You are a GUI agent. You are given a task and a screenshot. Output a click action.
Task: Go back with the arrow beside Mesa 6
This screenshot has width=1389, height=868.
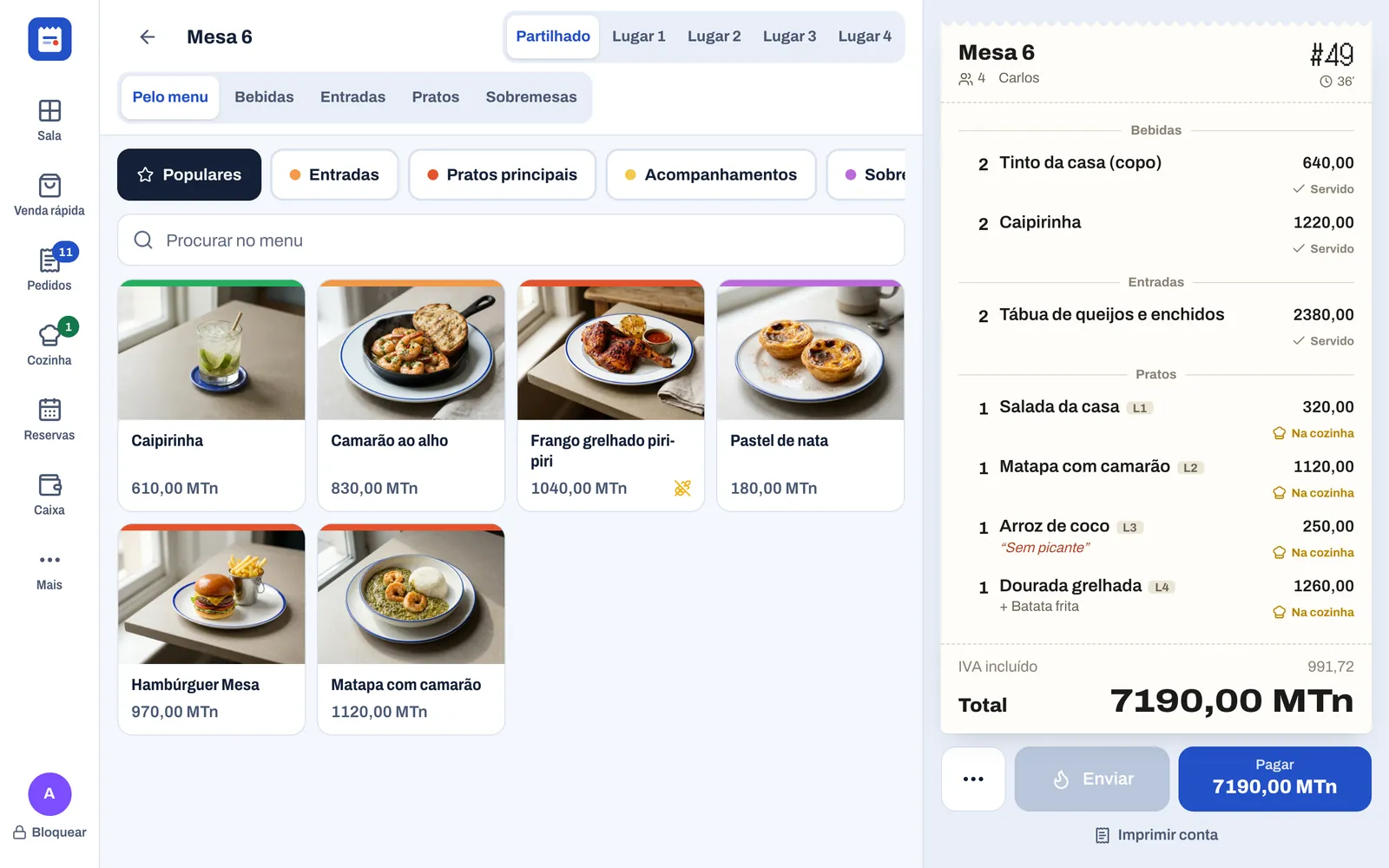coord(148,36)
